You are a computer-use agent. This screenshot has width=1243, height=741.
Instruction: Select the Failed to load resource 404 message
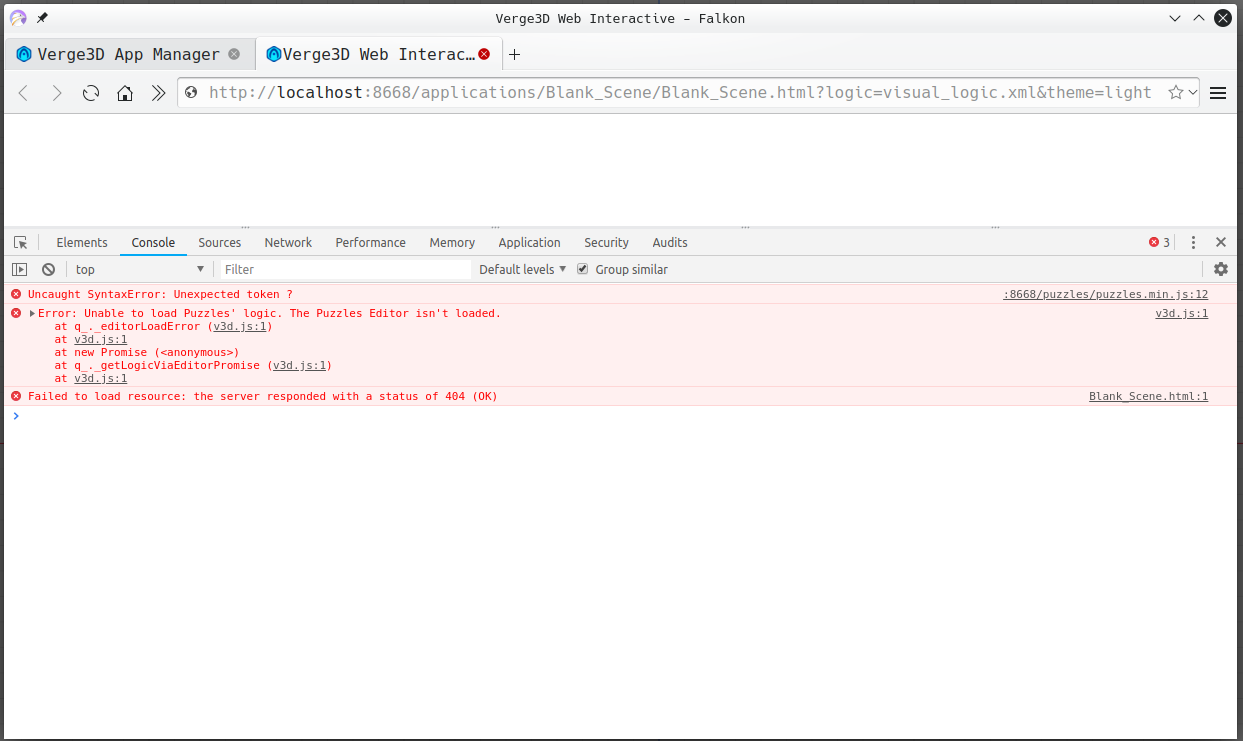[x=262, y=396]
